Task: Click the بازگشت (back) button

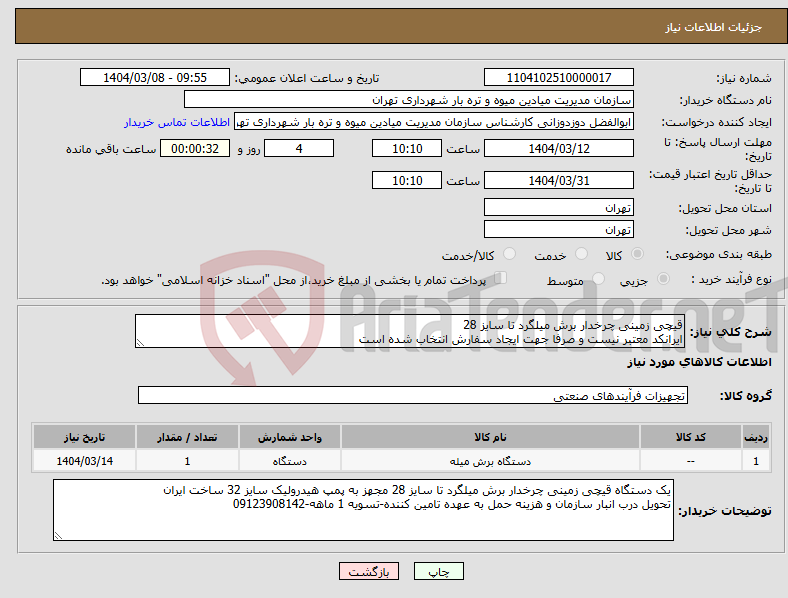Action: click(x=369, y=571)
